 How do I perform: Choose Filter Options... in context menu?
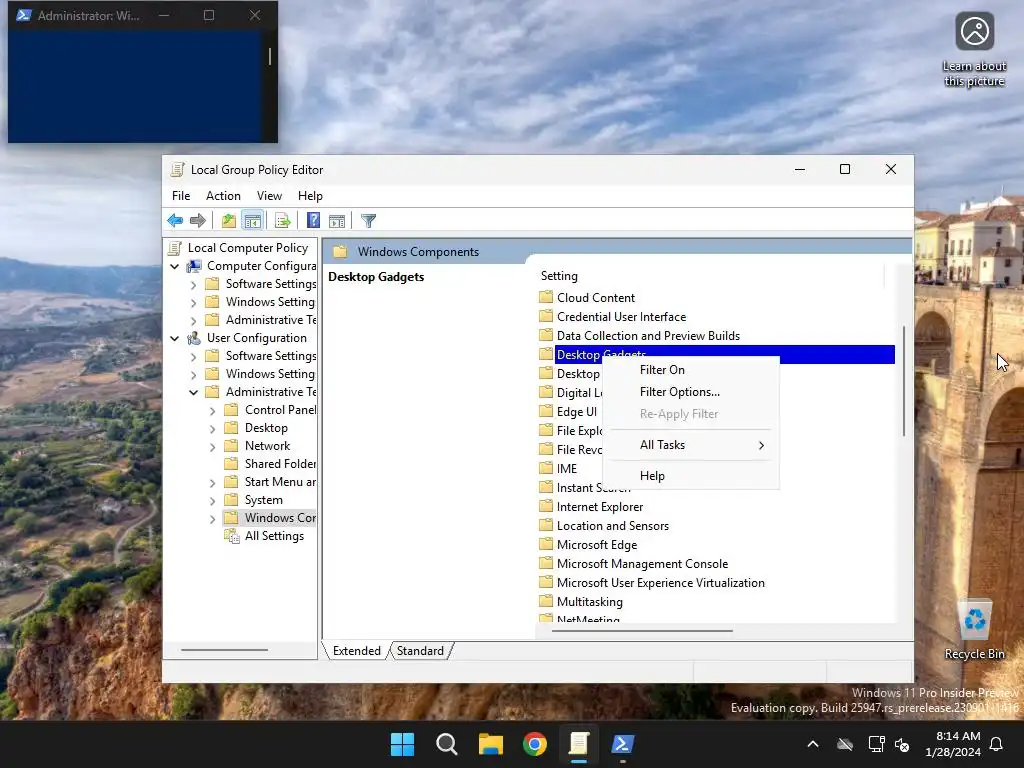tap(691, 392)
